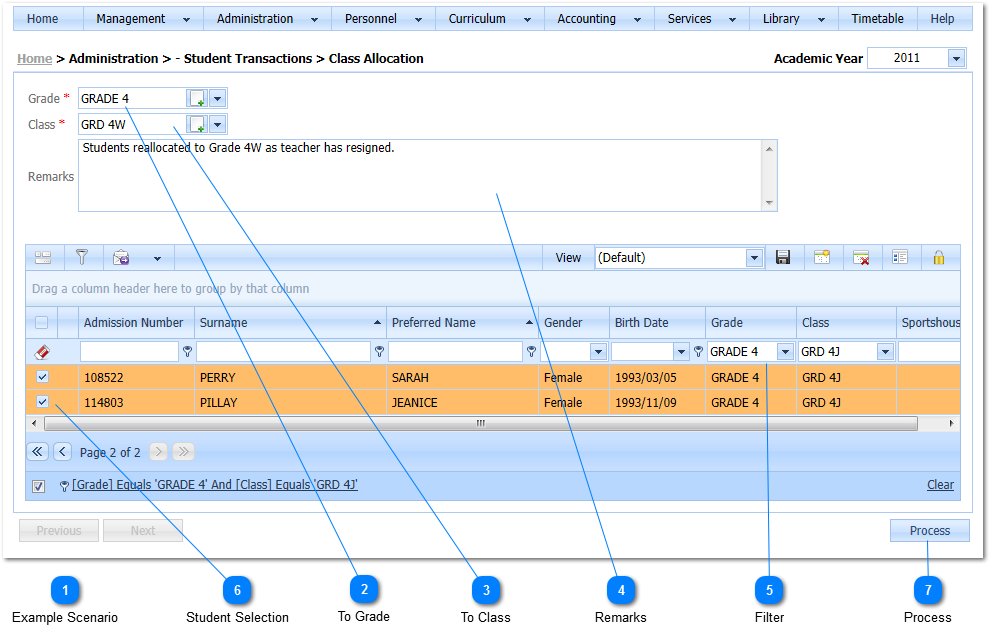991x641 pixels.
Task: Disable the active filter checkbox
Action: click(38, 486)
